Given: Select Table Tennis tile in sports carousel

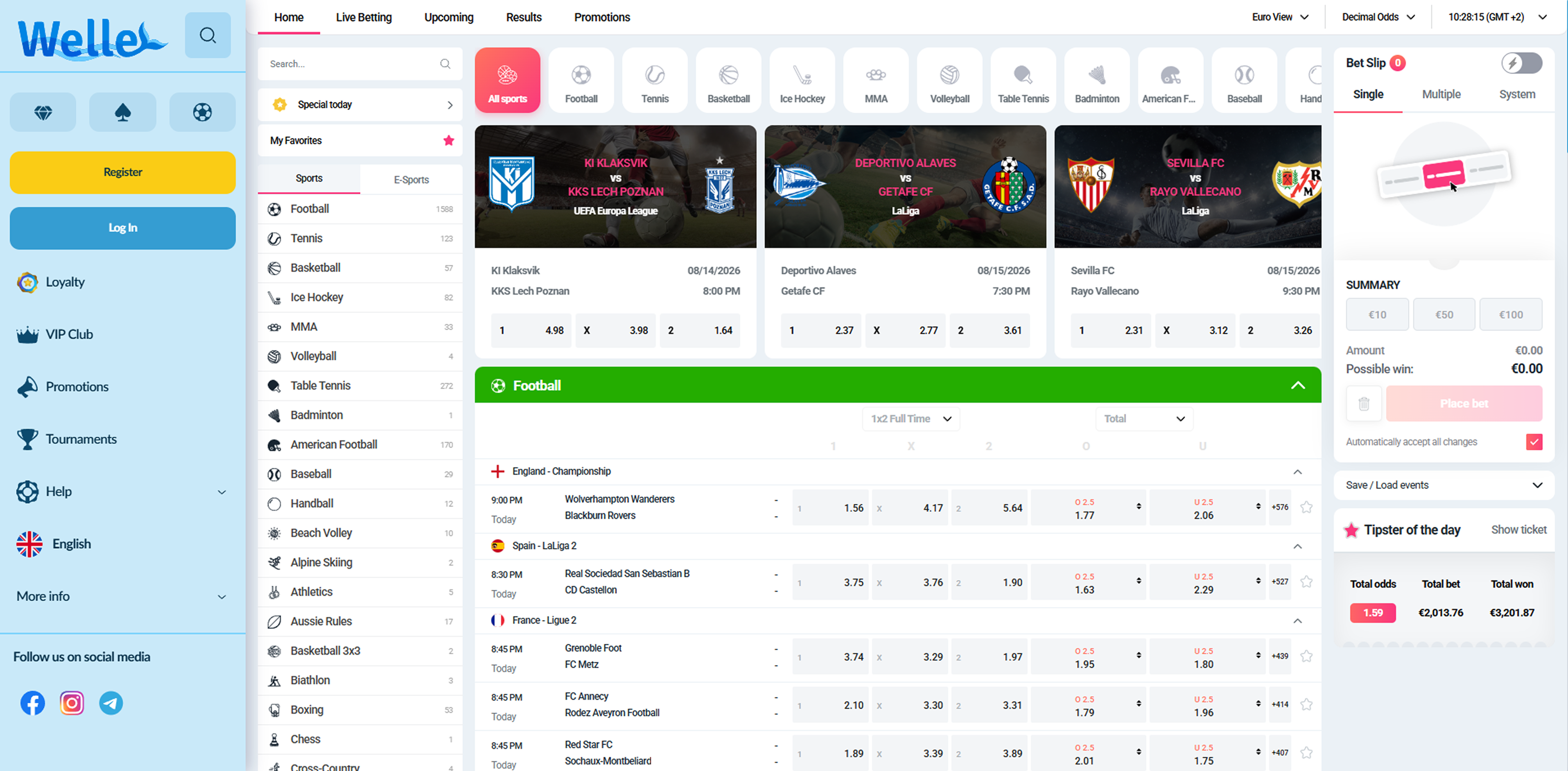Looking at the screenshot, I should [1023, 80].
